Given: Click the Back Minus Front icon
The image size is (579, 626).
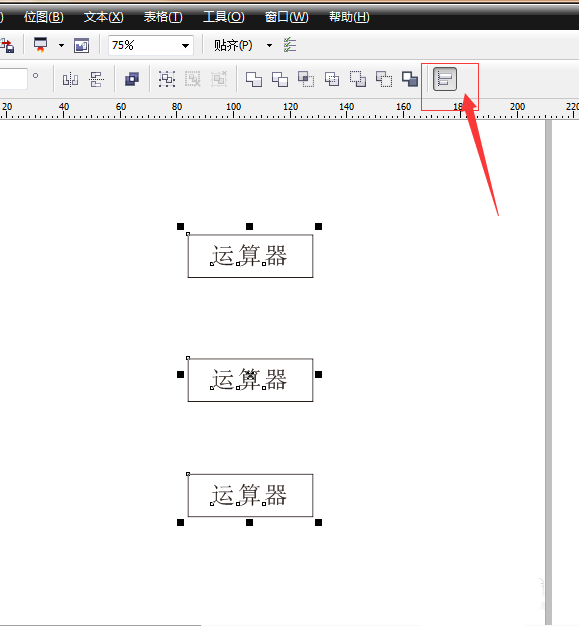Looking at the screenshot, I should [384, 79].
